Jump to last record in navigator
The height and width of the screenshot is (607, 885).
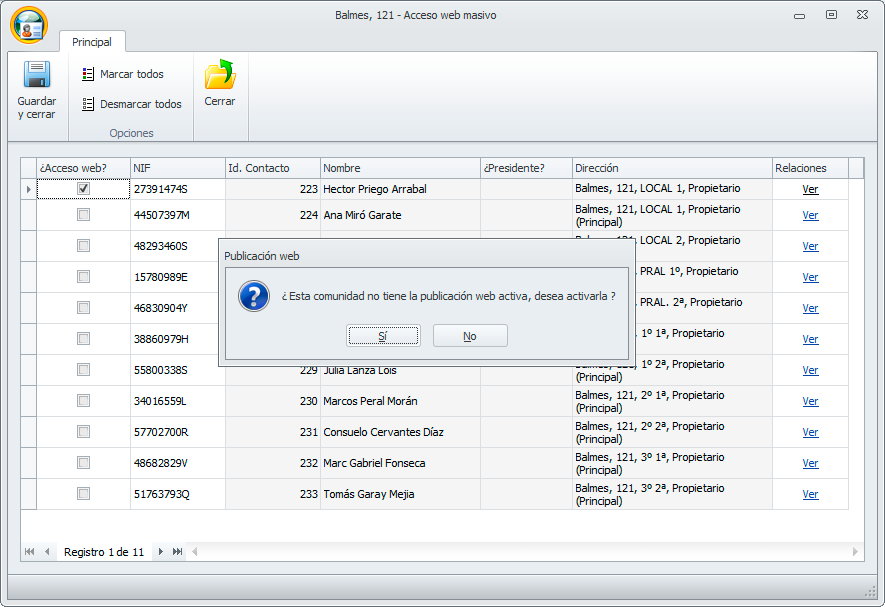coord(177,552)
